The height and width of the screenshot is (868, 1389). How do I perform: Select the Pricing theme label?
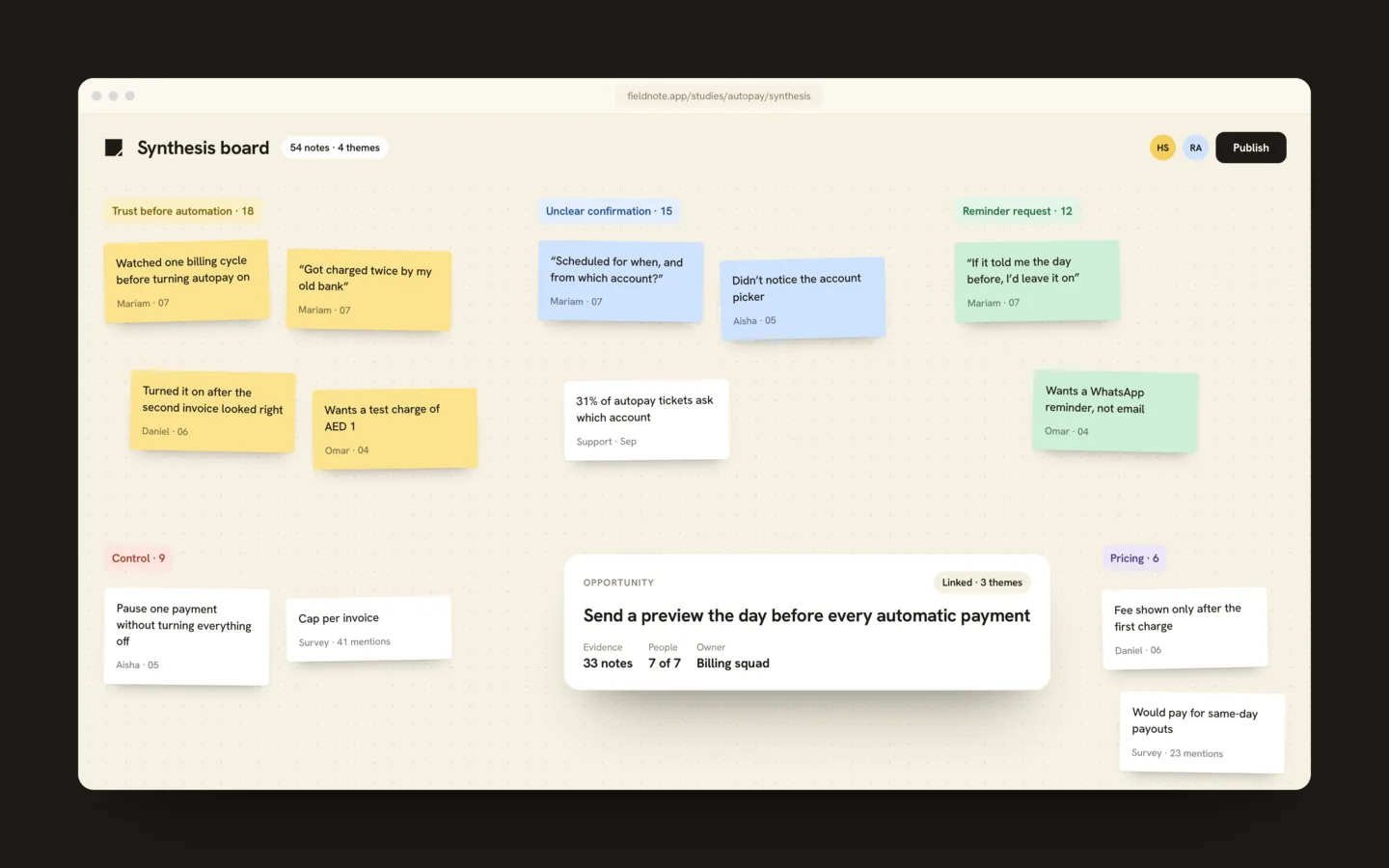(1133, 558)
